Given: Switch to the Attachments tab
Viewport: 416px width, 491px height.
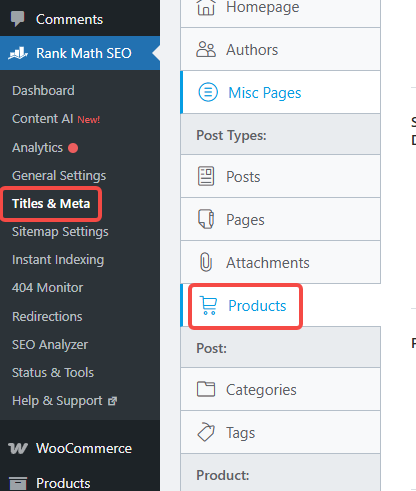Looking at the screenshot, I should point(280,262).
